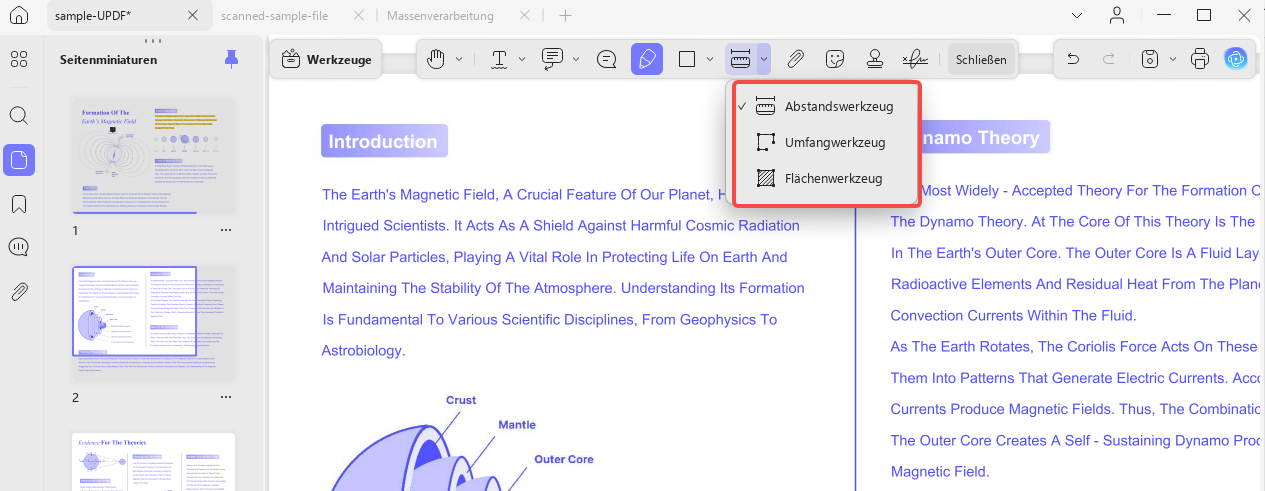Expand the text markup dropdown

(522, 59)
